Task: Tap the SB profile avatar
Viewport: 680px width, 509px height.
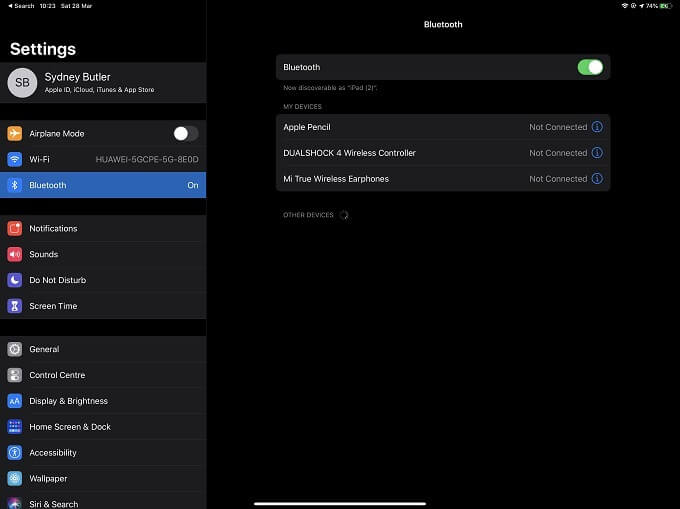Action: (x=22, y=82)
